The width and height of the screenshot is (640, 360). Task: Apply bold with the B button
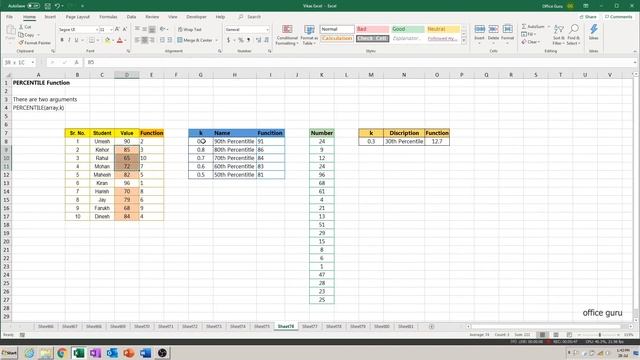[x=62, y=40]
